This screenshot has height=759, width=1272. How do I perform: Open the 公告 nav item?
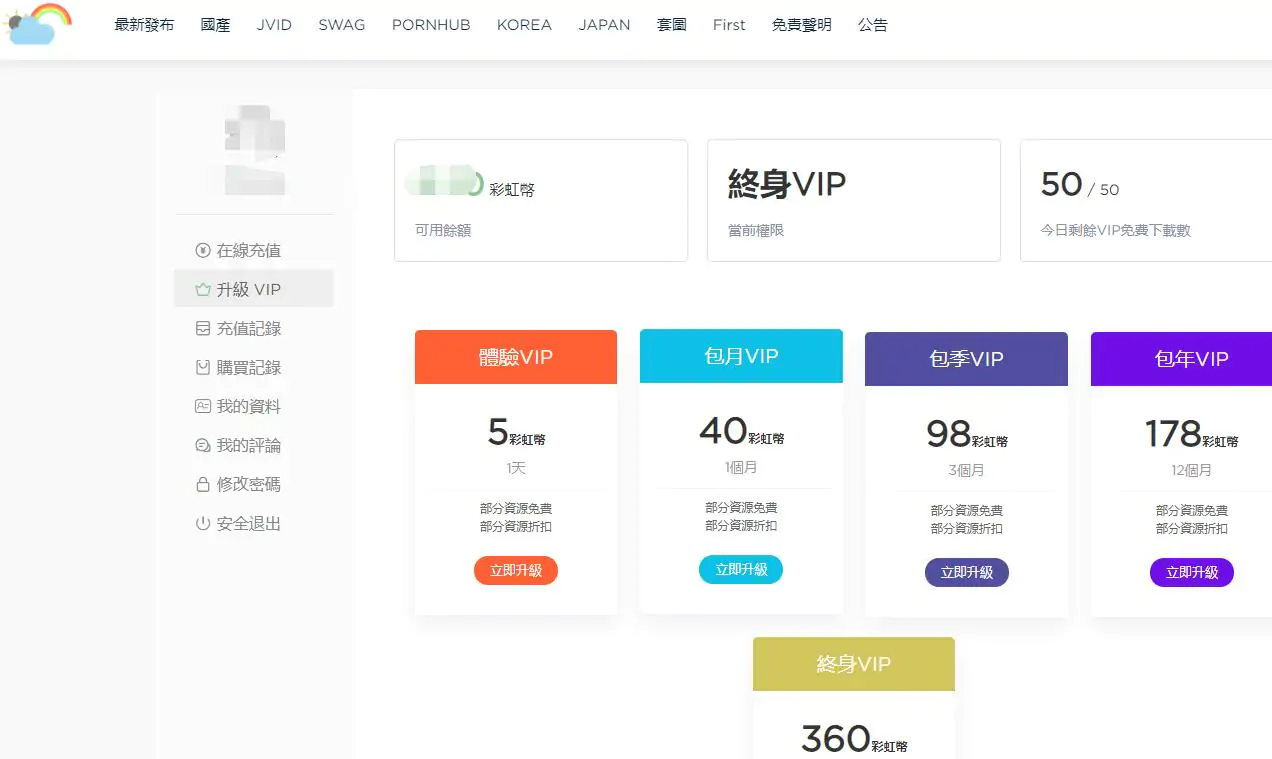(x=873, y=25)
